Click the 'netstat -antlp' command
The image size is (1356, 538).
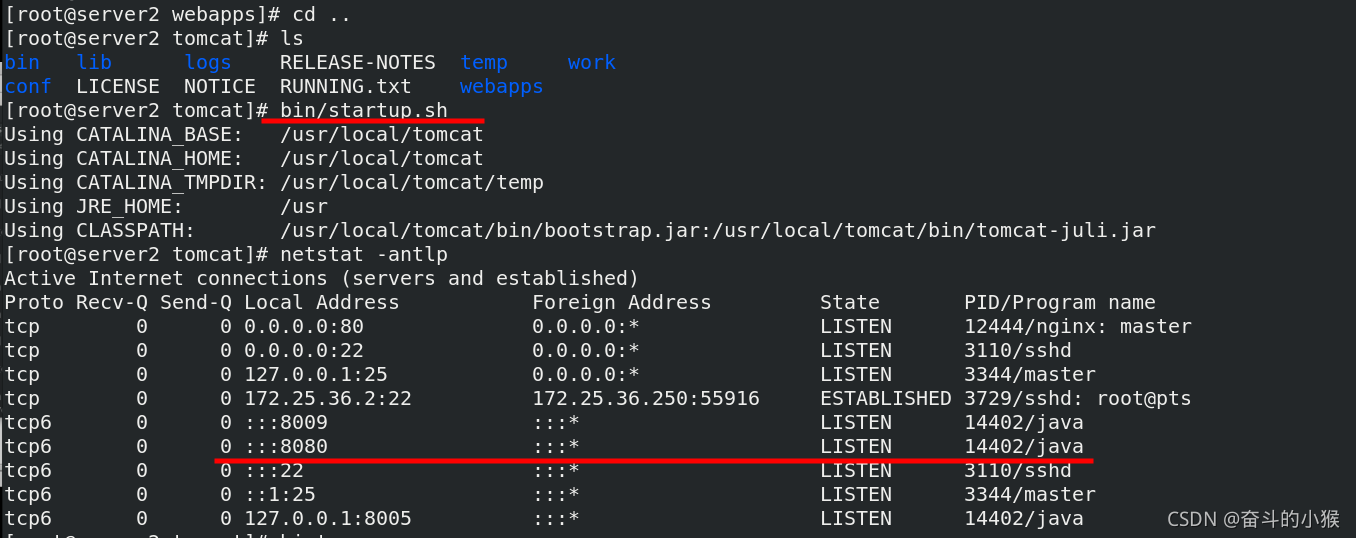364,254
